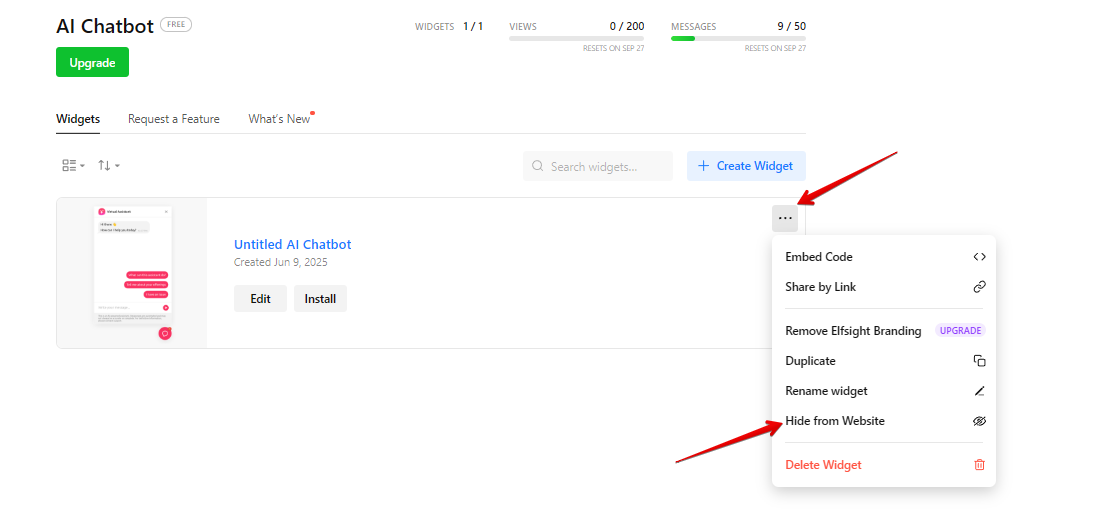Choose Share by Link menu entry
Viewport: 1093px width, 515px height.
884,286
